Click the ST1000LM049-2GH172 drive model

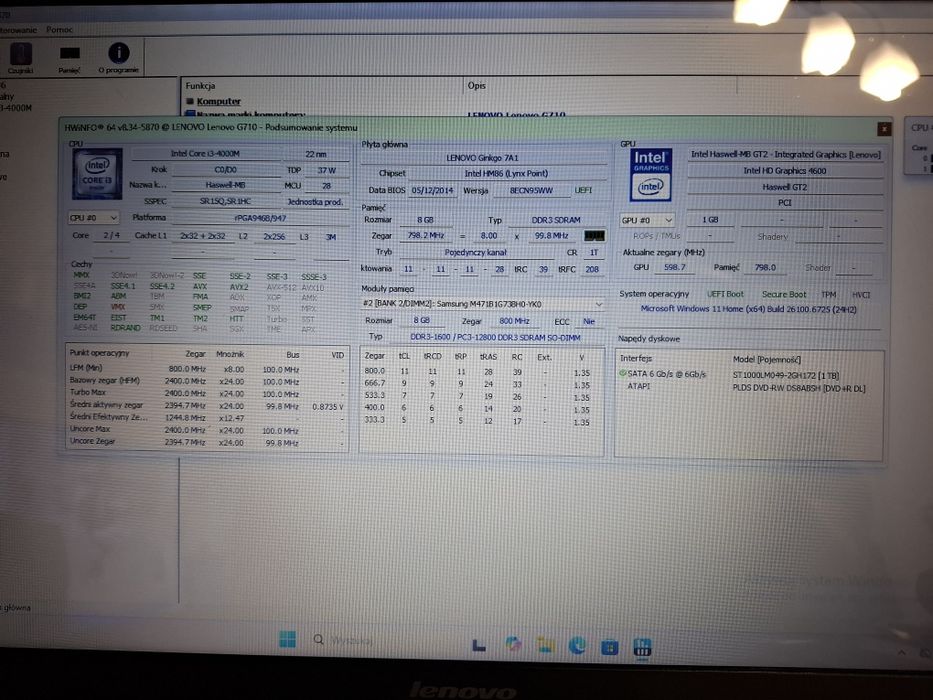(786, 376)
